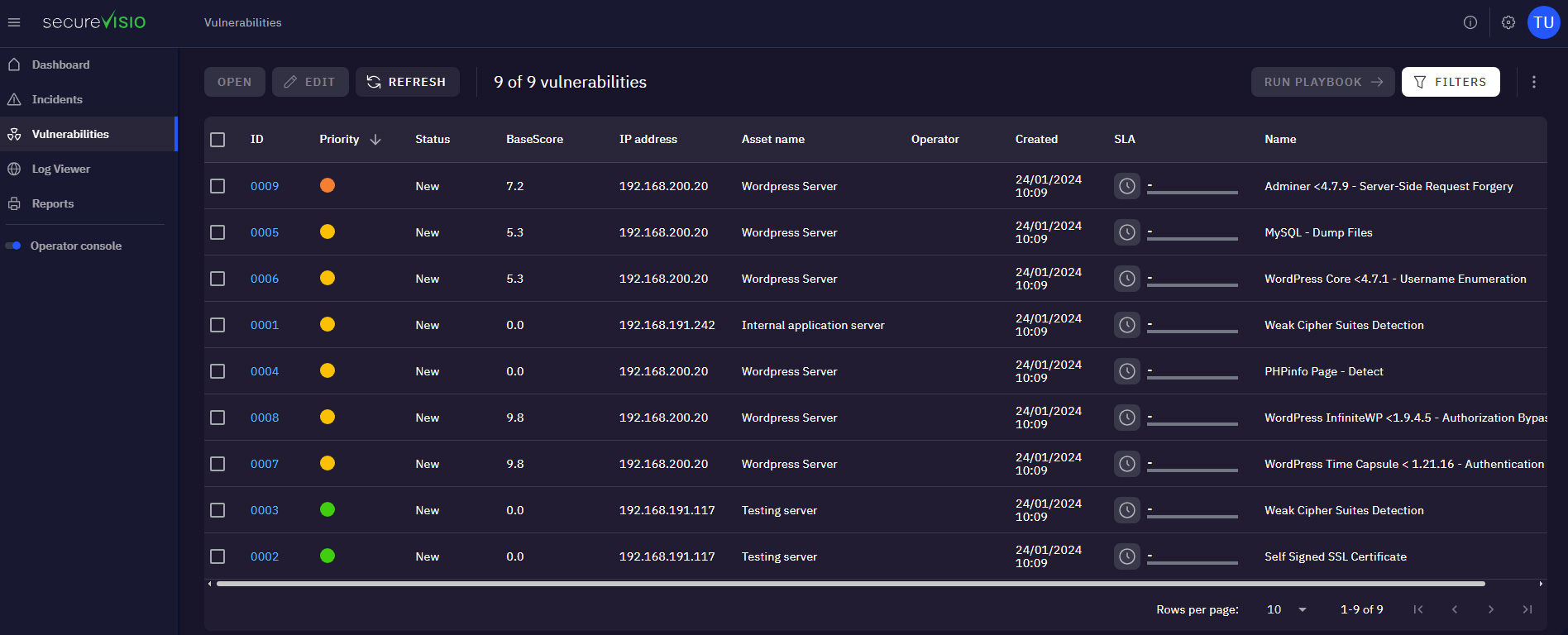Screen dimensions: 1568x635
Task: Check the box for vulnerability 0004
Action: tap(218, 371)
